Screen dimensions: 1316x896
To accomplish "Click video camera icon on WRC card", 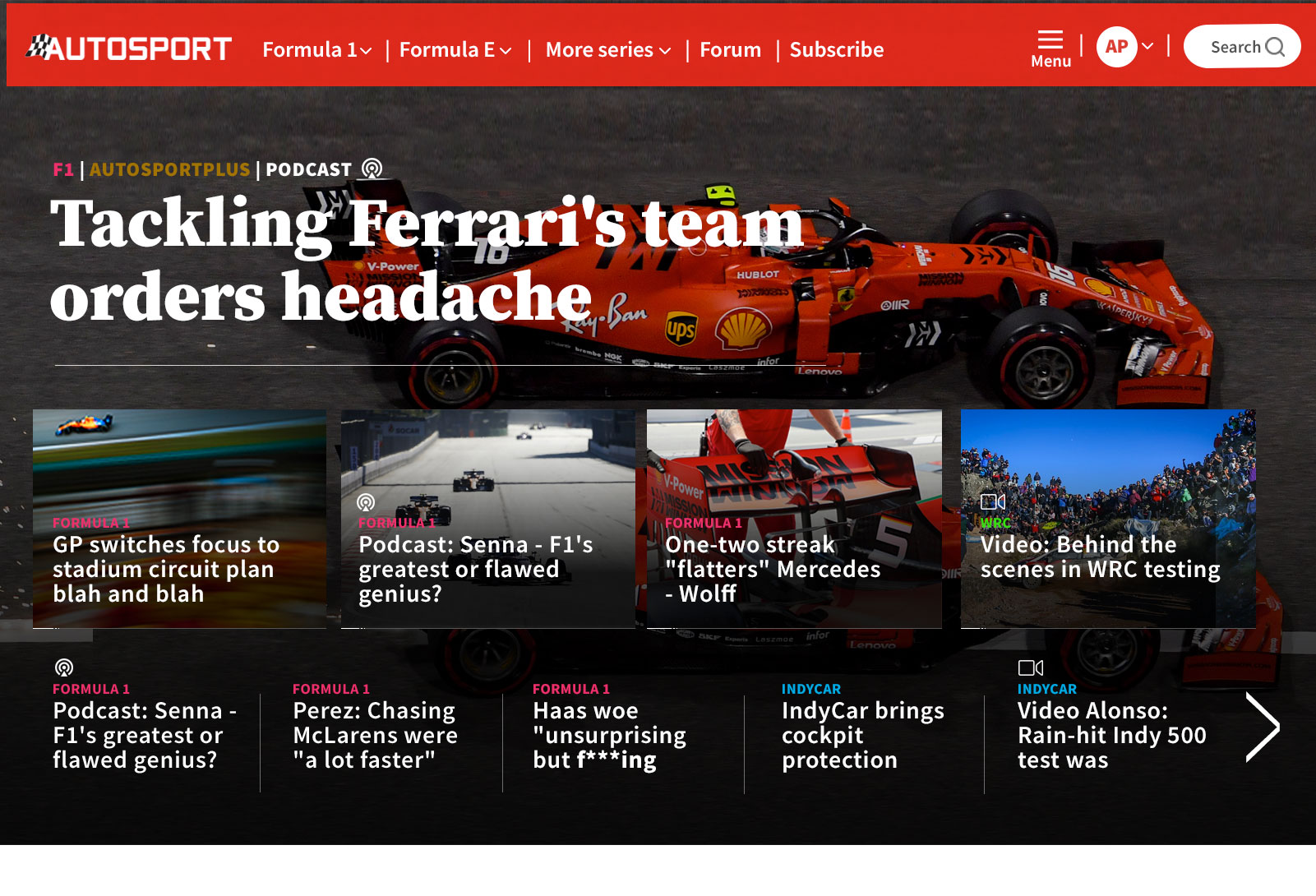I will (x=993, y=501).
